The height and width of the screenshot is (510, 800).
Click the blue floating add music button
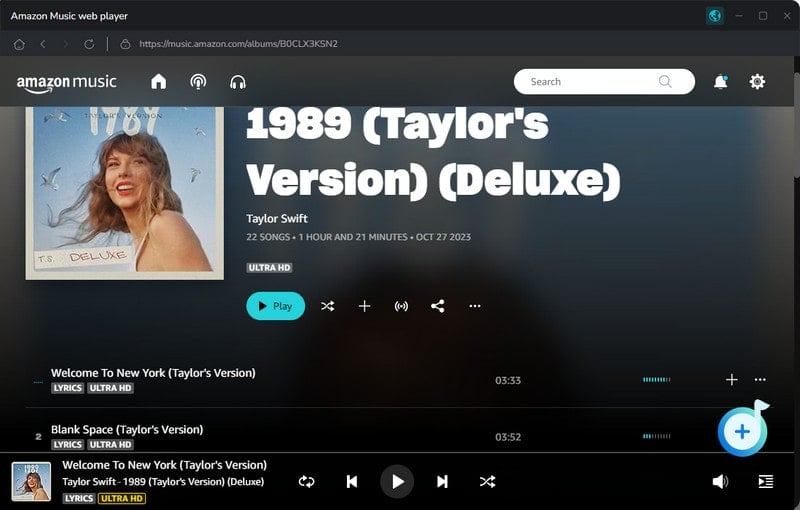tap(742, 431)
